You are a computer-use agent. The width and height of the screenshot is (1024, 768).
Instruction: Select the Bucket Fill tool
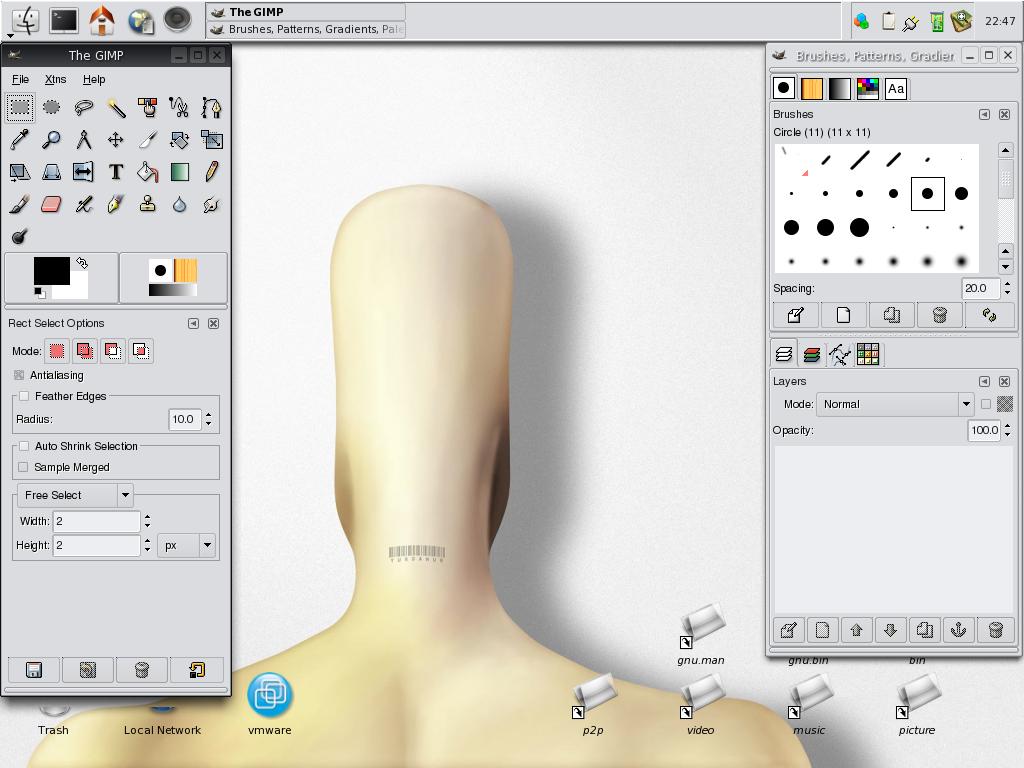coord(148,172)
